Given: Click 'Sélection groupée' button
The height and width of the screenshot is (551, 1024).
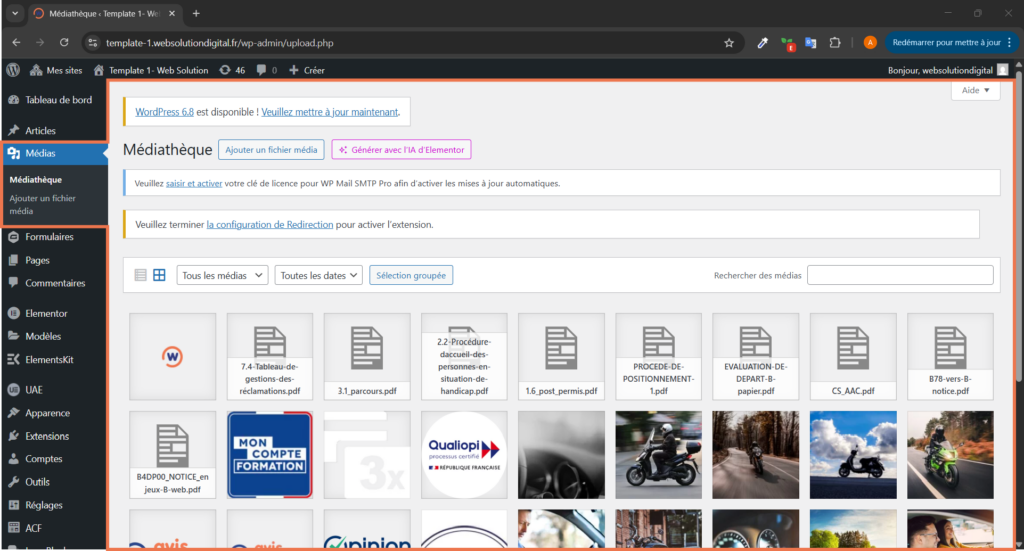Looking at the screenshot, I should 411,275.
